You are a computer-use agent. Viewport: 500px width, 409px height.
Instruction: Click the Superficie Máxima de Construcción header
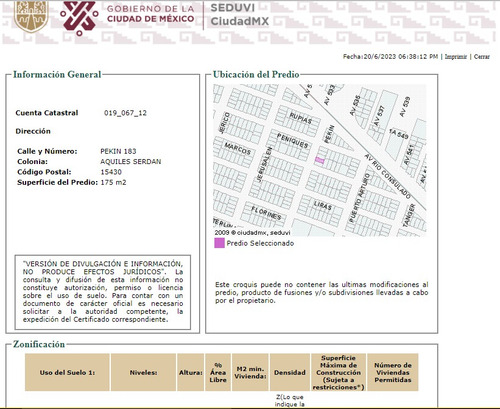338,372
